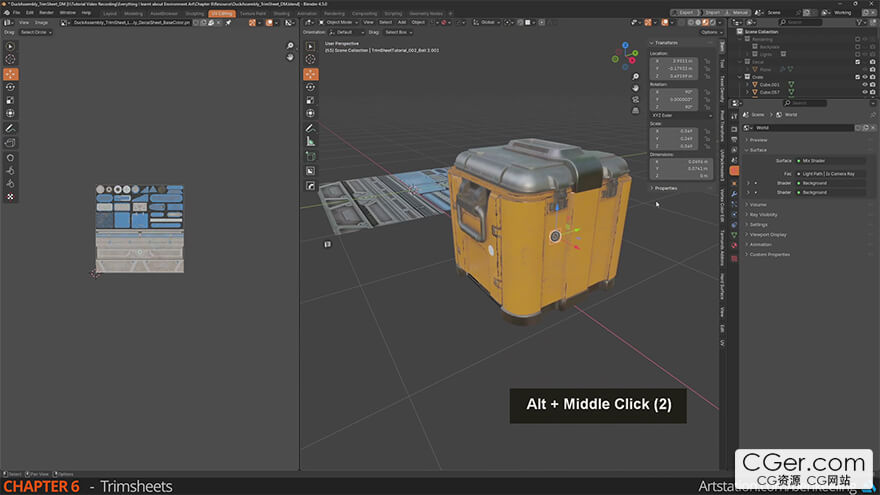Open the Render menu in top bar
The image size is (880, 495).
coord(46,13)
